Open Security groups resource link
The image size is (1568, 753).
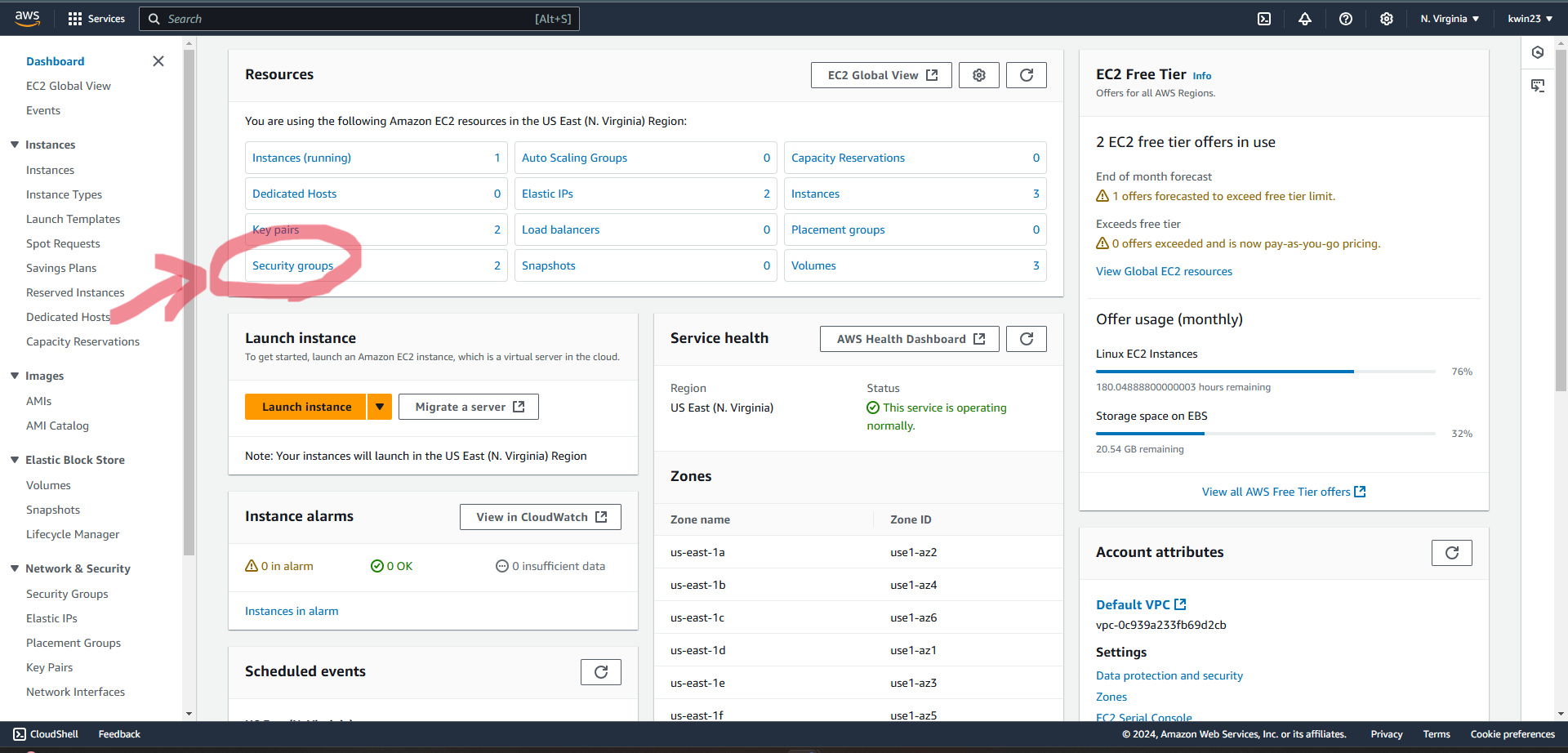(x=292, y=265)
